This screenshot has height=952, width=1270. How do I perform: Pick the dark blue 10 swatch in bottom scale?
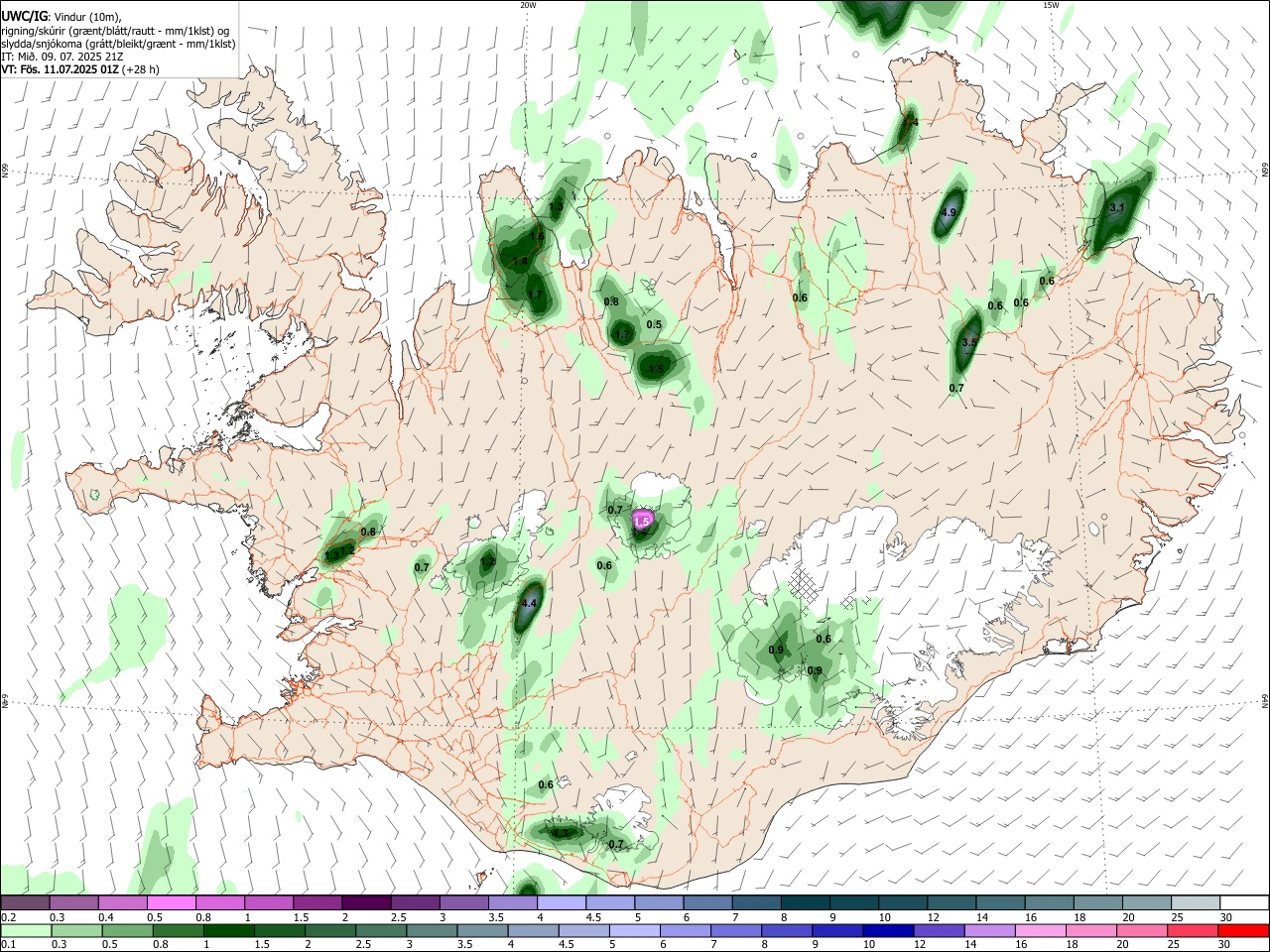(887, 931)
